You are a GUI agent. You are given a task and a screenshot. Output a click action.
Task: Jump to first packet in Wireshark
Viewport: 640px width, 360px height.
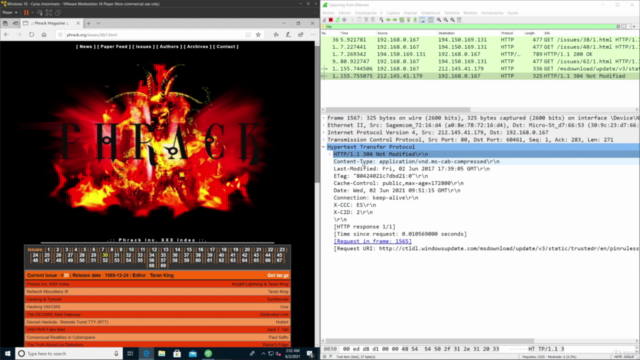[409, 20]
